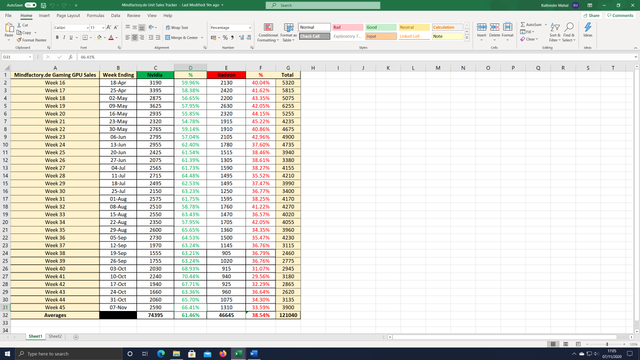Click the Format cells icon
Image resolution: width=640 pixels, height=360 pixels.
pyautogui.click(x=507, y=27)
